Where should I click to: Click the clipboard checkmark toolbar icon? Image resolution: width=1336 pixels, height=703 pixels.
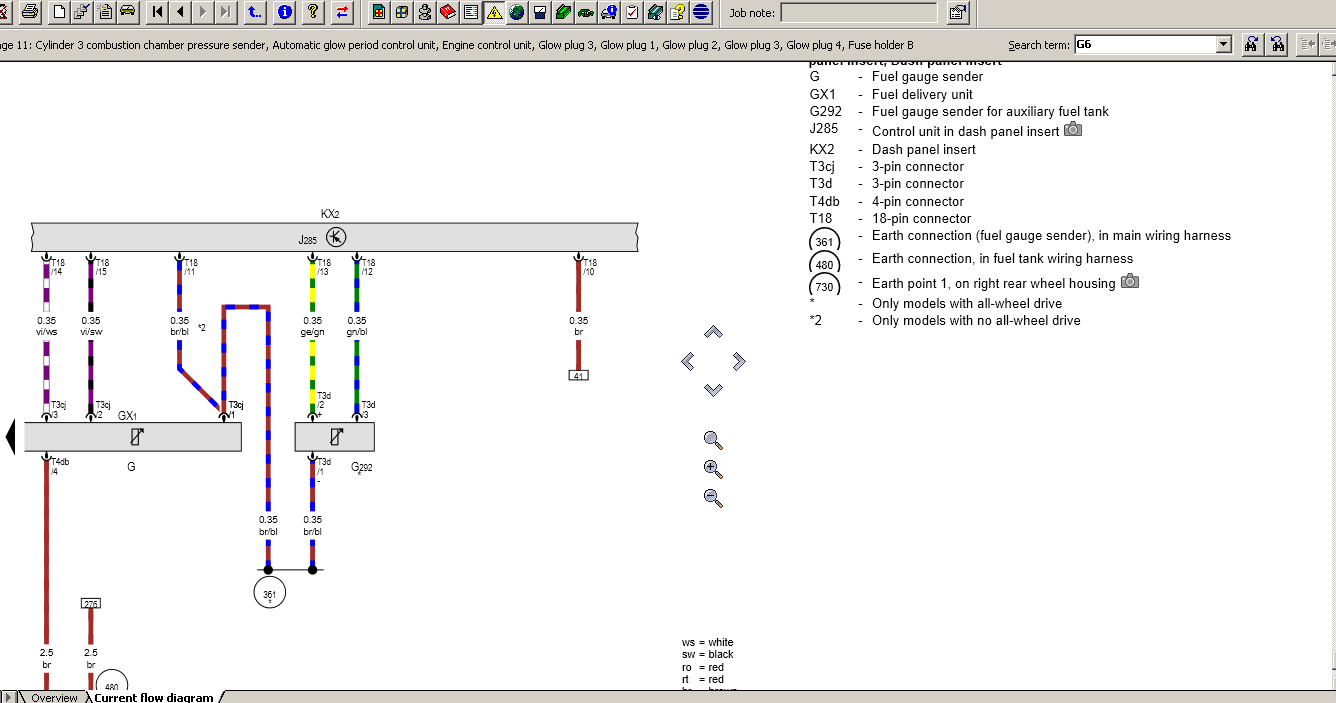[632, 12]
